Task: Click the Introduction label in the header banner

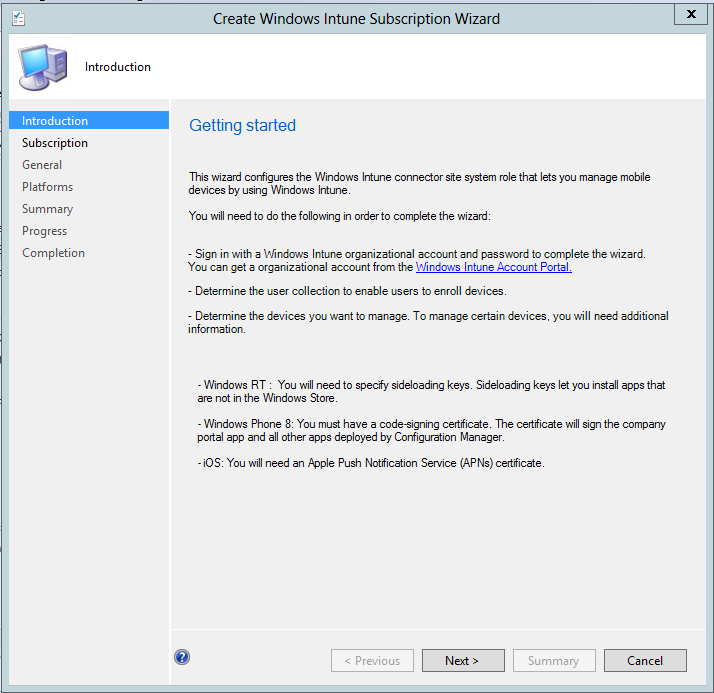Action: [117, 67]
